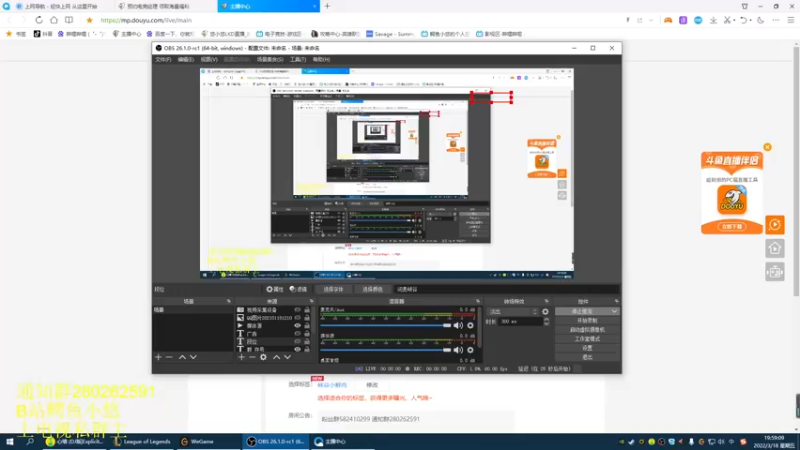Open Filters from the source toolbar
This screenshot has width=800, height=450.
(x=298, y=289)
